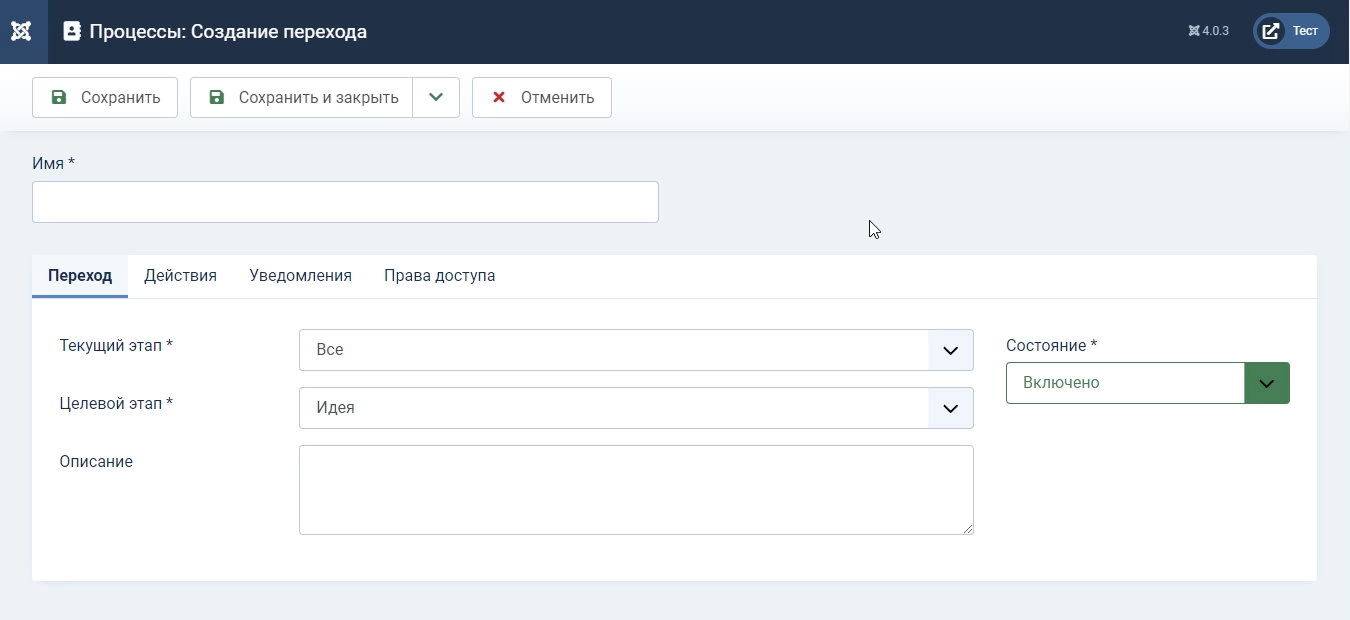This screenshot has width=1350, height=620.
Task: Open the Права доступа tab
Action: (439, 276)
